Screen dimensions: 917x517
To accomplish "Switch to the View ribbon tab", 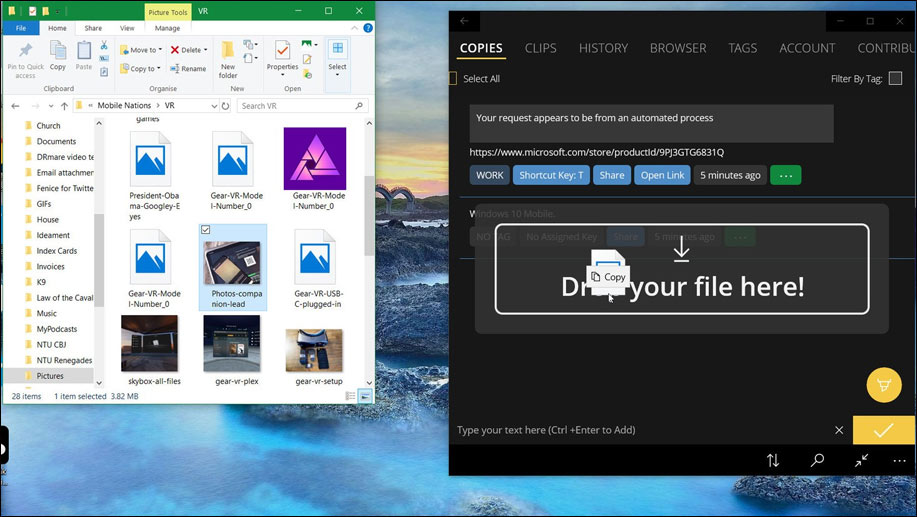I will point(127,28).
